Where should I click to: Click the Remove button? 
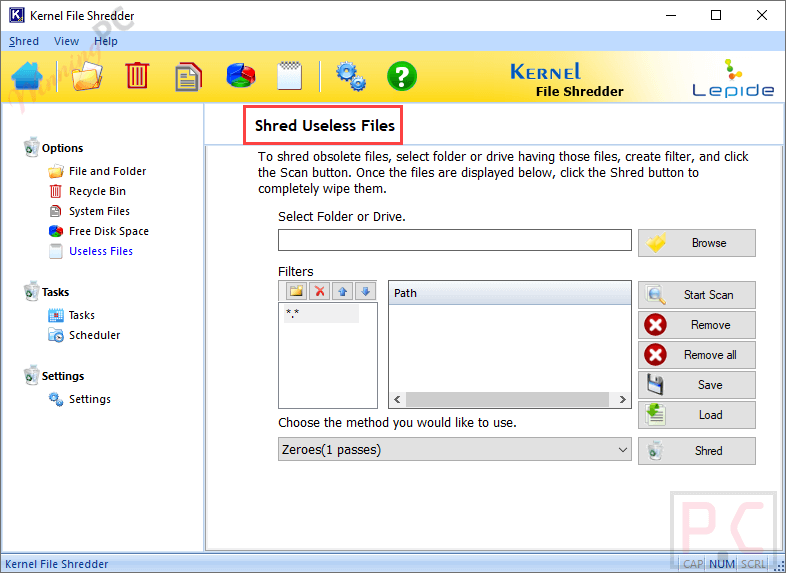pos(697,325)
